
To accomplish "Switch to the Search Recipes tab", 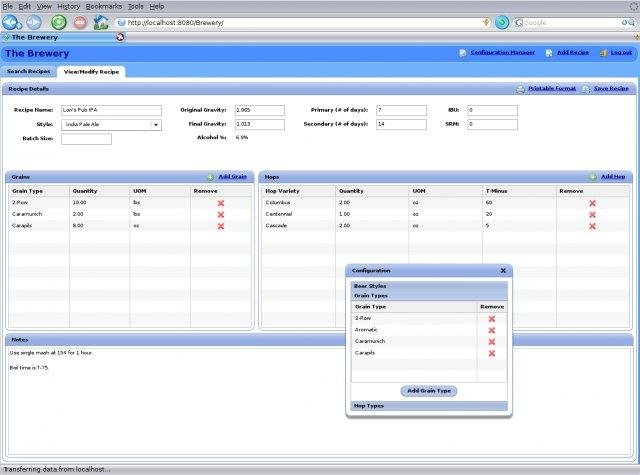I will [29, 71].
